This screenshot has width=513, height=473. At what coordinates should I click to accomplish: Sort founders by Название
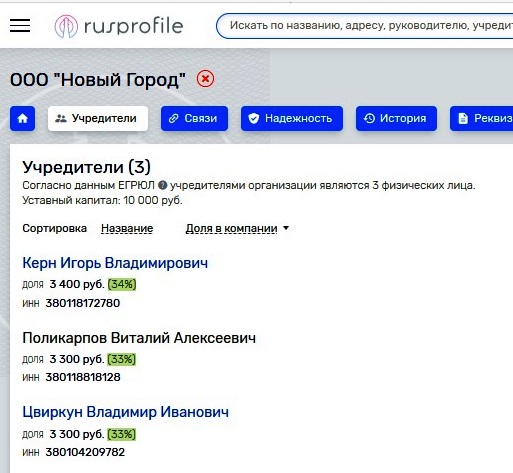[x=127, y=228]
